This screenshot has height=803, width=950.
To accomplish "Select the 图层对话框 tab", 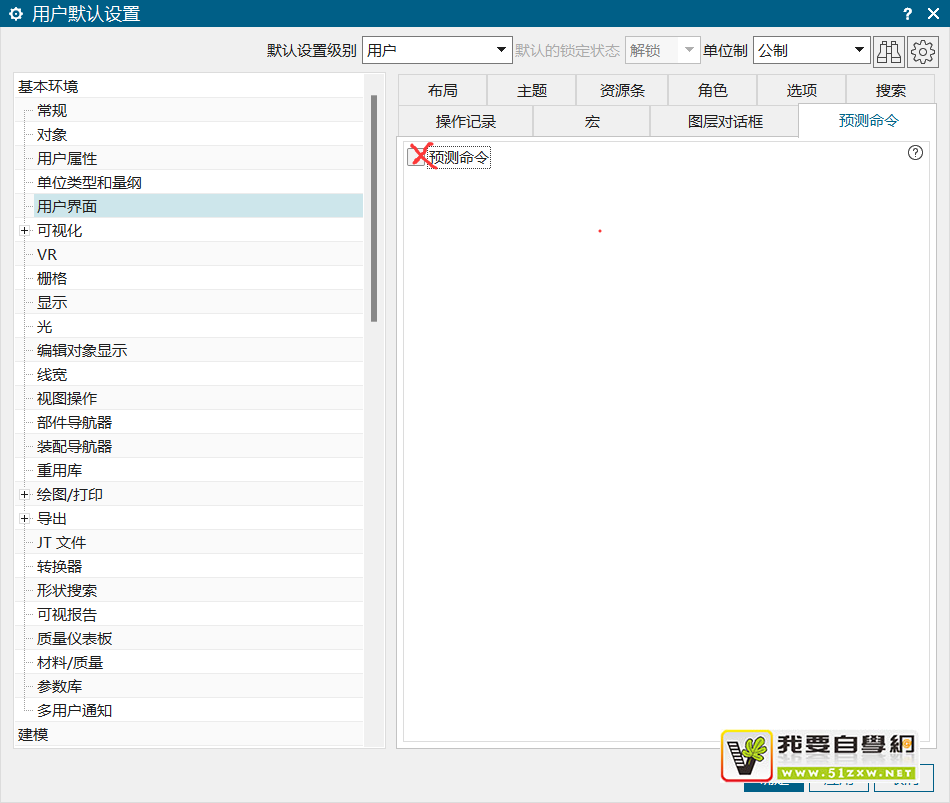I will [725, 121].
